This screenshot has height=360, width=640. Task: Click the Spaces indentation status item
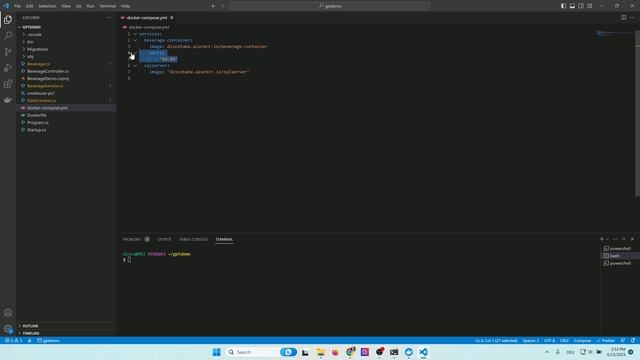[x=531, y=340]
